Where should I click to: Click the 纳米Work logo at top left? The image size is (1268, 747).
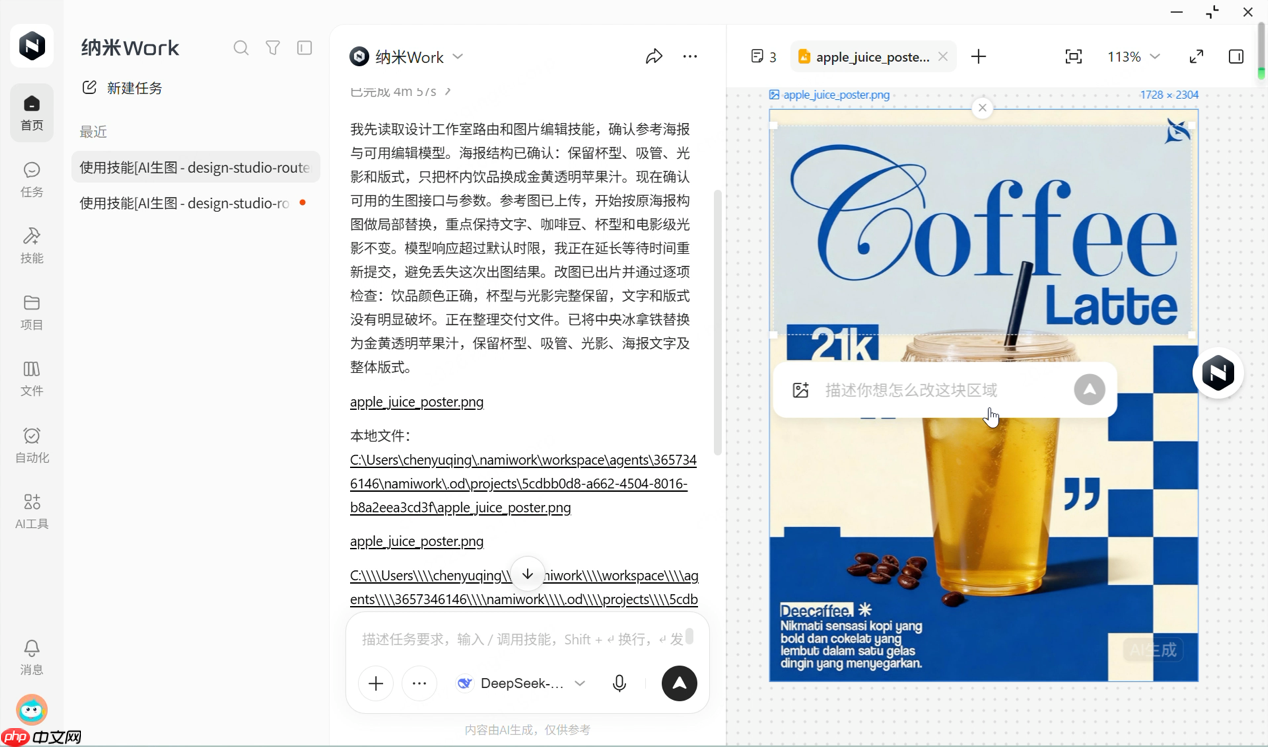click(32, 46)
